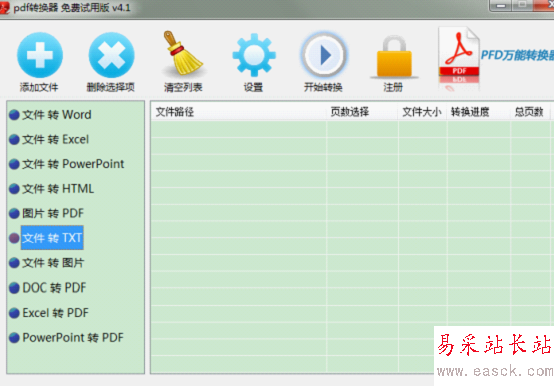Click the Add File plus icon

pos(40,55)
